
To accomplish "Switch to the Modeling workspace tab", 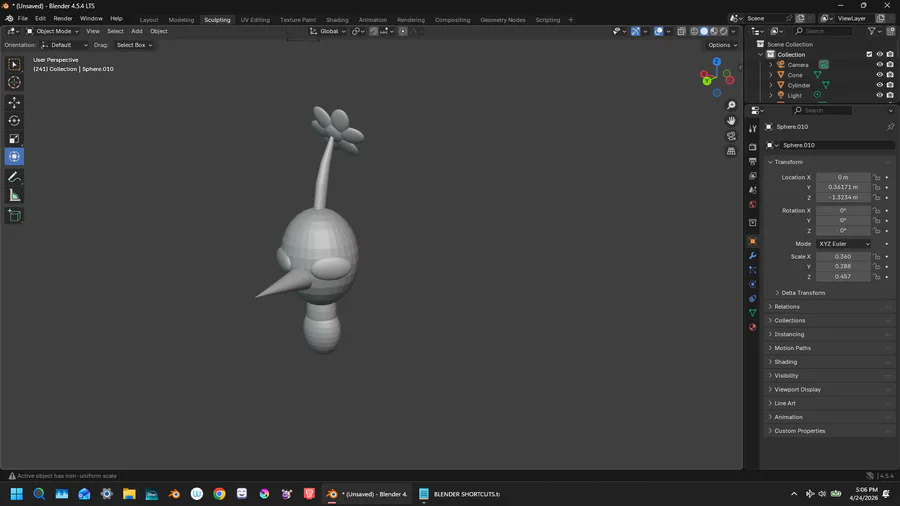I will (181, 20).
